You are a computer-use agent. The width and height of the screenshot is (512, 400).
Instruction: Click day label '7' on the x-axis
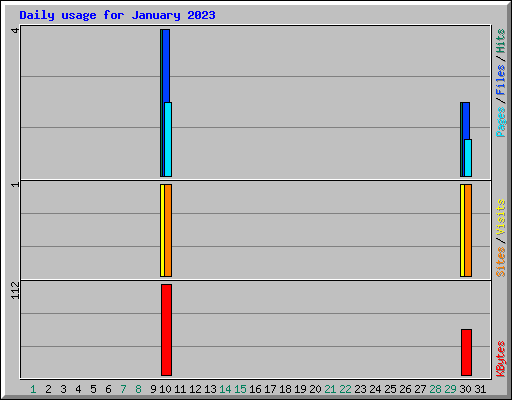pyautogui.click(x=123, y=389)
